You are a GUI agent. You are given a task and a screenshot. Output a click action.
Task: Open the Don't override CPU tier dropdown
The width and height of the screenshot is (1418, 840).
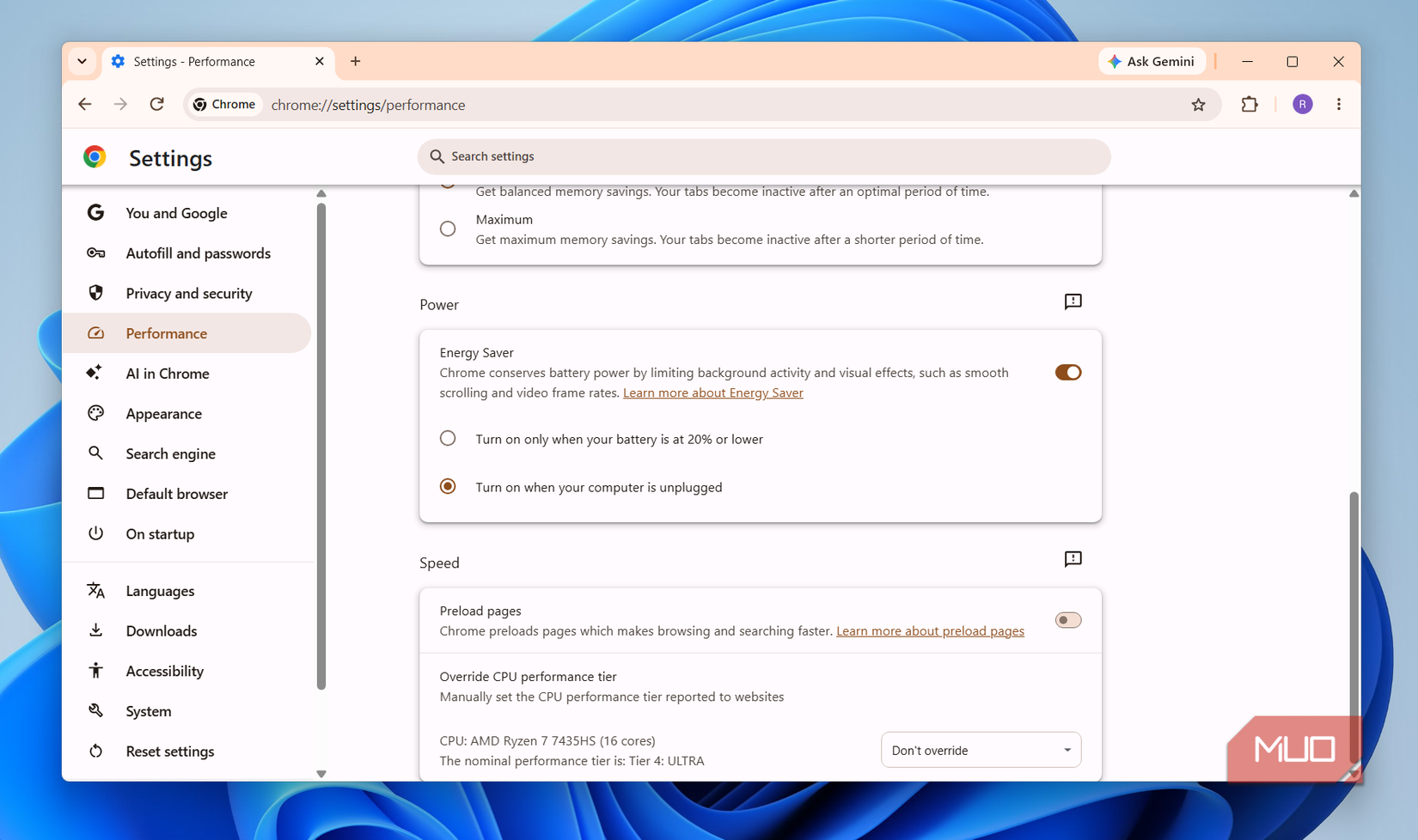pyautogui.click(x=981, y=750)
